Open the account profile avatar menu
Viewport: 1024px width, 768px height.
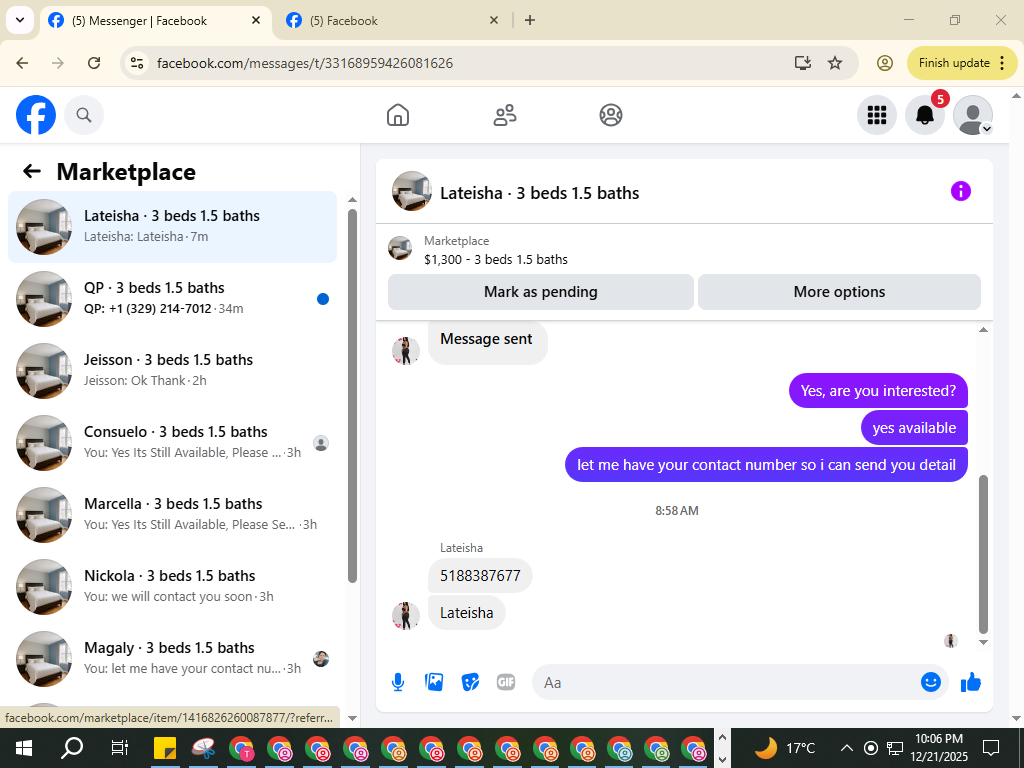973,115
